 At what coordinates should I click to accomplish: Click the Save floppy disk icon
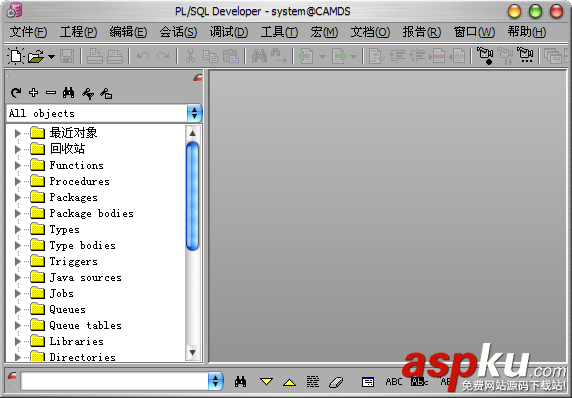pos(67,57)
